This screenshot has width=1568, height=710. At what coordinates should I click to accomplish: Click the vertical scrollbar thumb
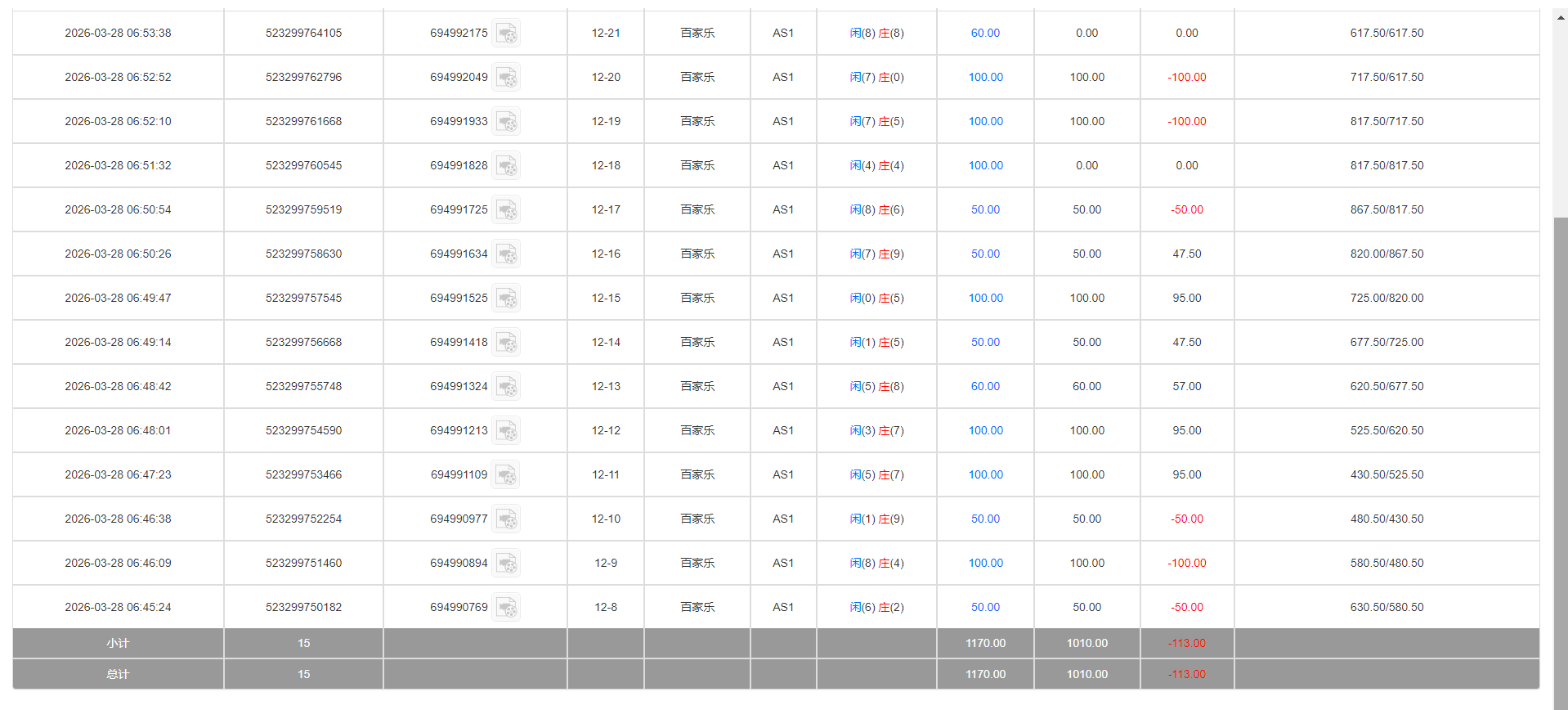1560,458
